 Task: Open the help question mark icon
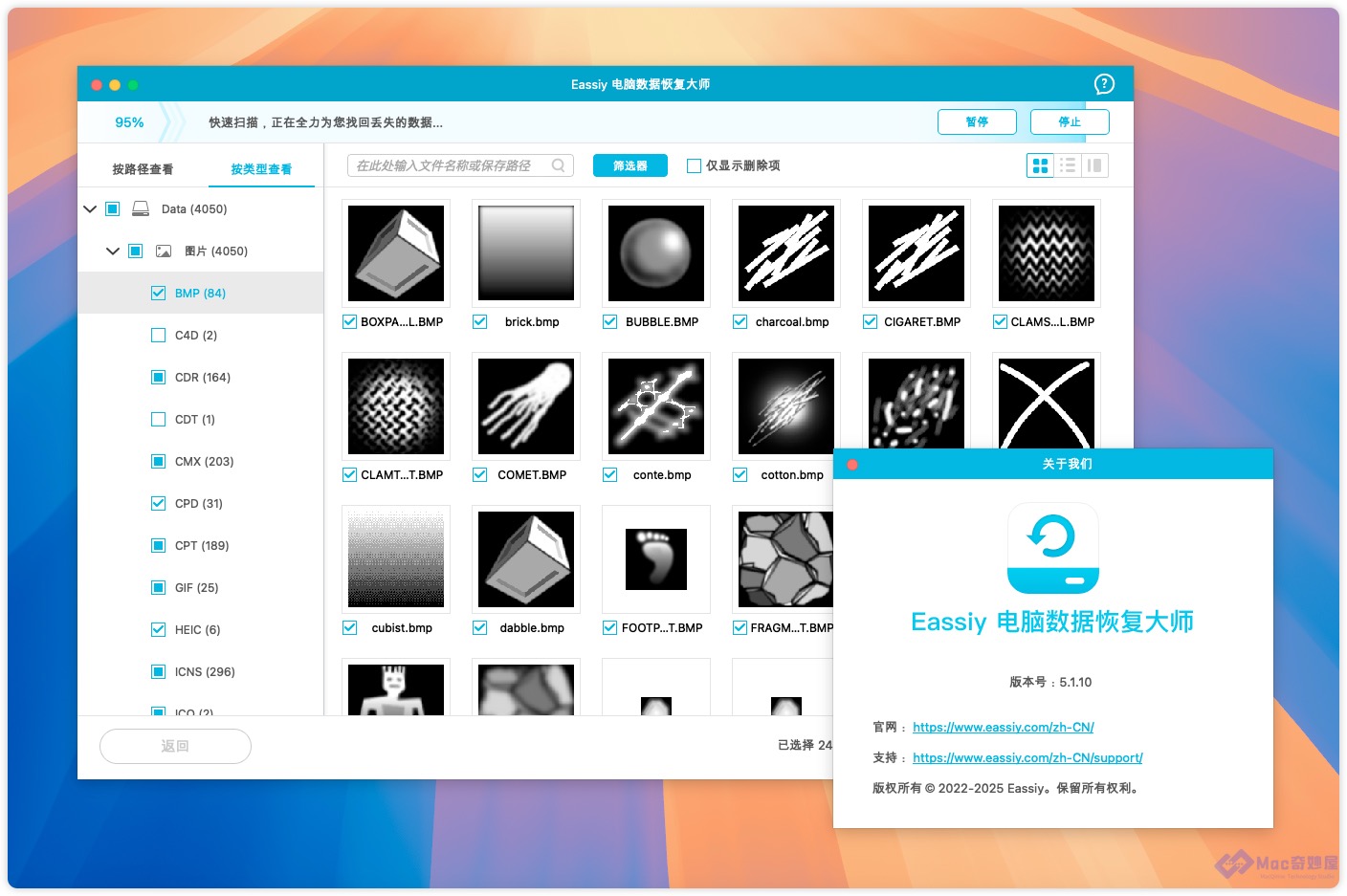pyautogui.click(x=1104, y=84)
